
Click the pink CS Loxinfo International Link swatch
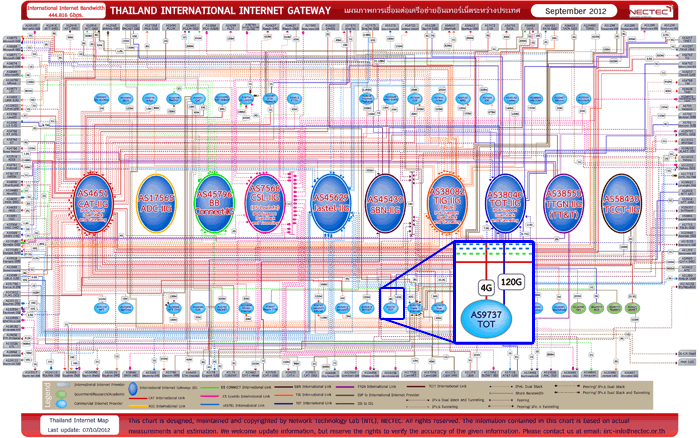coord(210,396)
